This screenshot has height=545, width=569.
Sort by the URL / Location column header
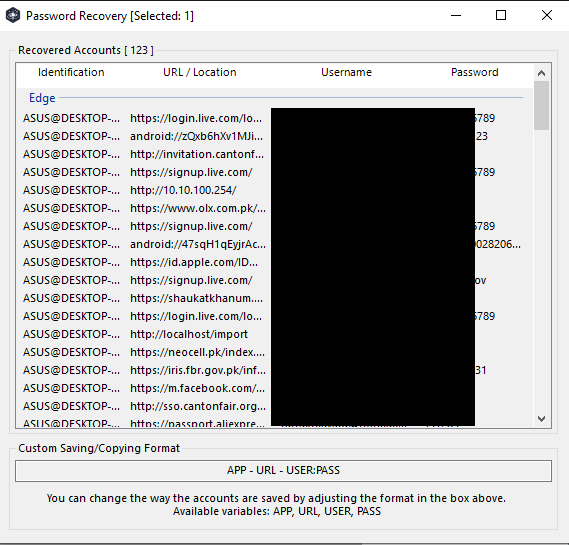tap(200, 72)
